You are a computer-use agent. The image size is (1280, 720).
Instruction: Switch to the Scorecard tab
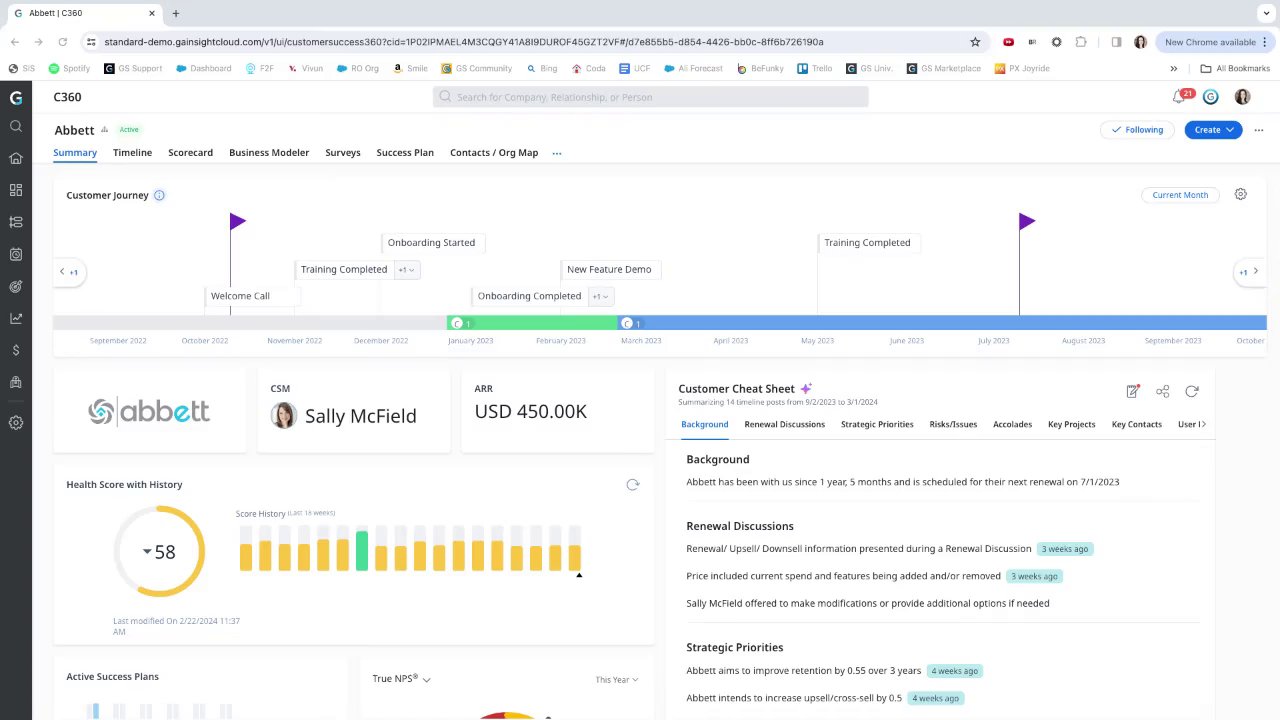[x=190, y=153]
